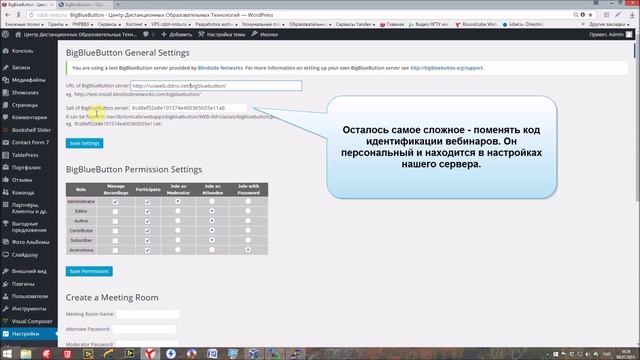This screenshot has width=640, height=360.
Task: Expand Другие закладки bookmarks folder
Action: (609, 24)
